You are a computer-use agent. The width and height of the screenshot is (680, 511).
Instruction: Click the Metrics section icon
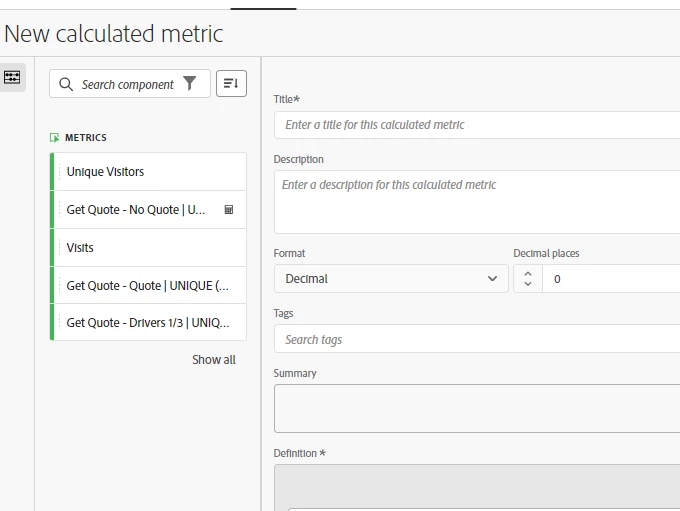click(55, 138)
